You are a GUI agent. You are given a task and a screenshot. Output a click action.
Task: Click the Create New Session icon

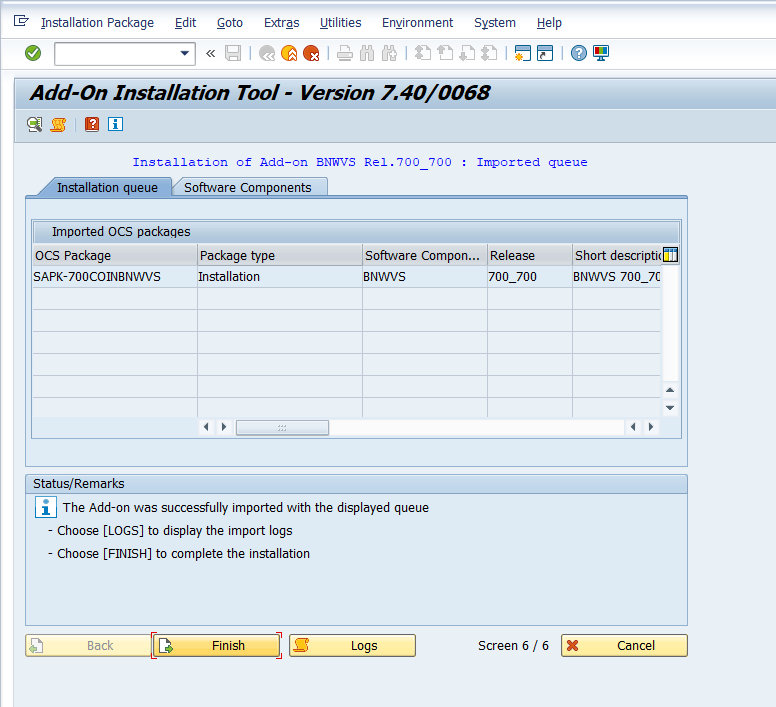(522, 53)
